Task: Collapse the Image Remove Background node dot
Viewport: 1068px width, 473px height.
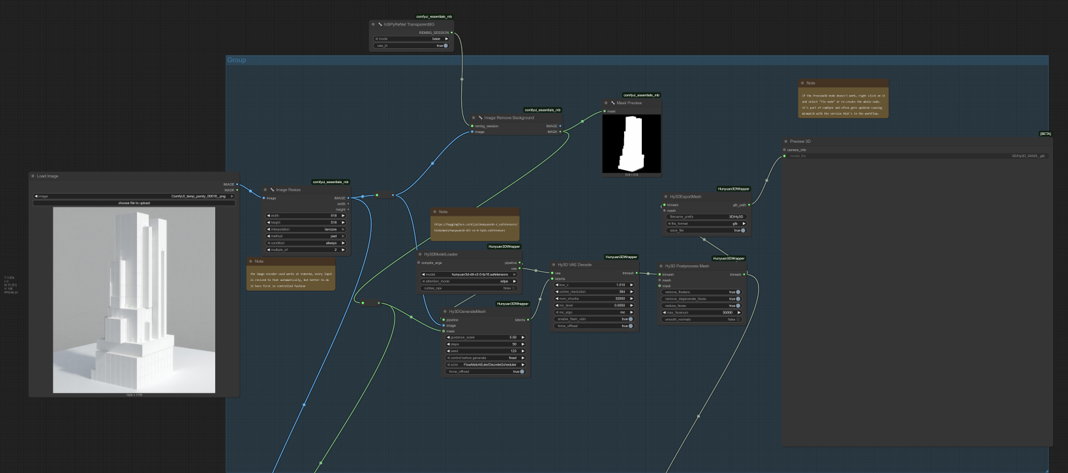Action: pyautogui.click(x=473, y=117)
